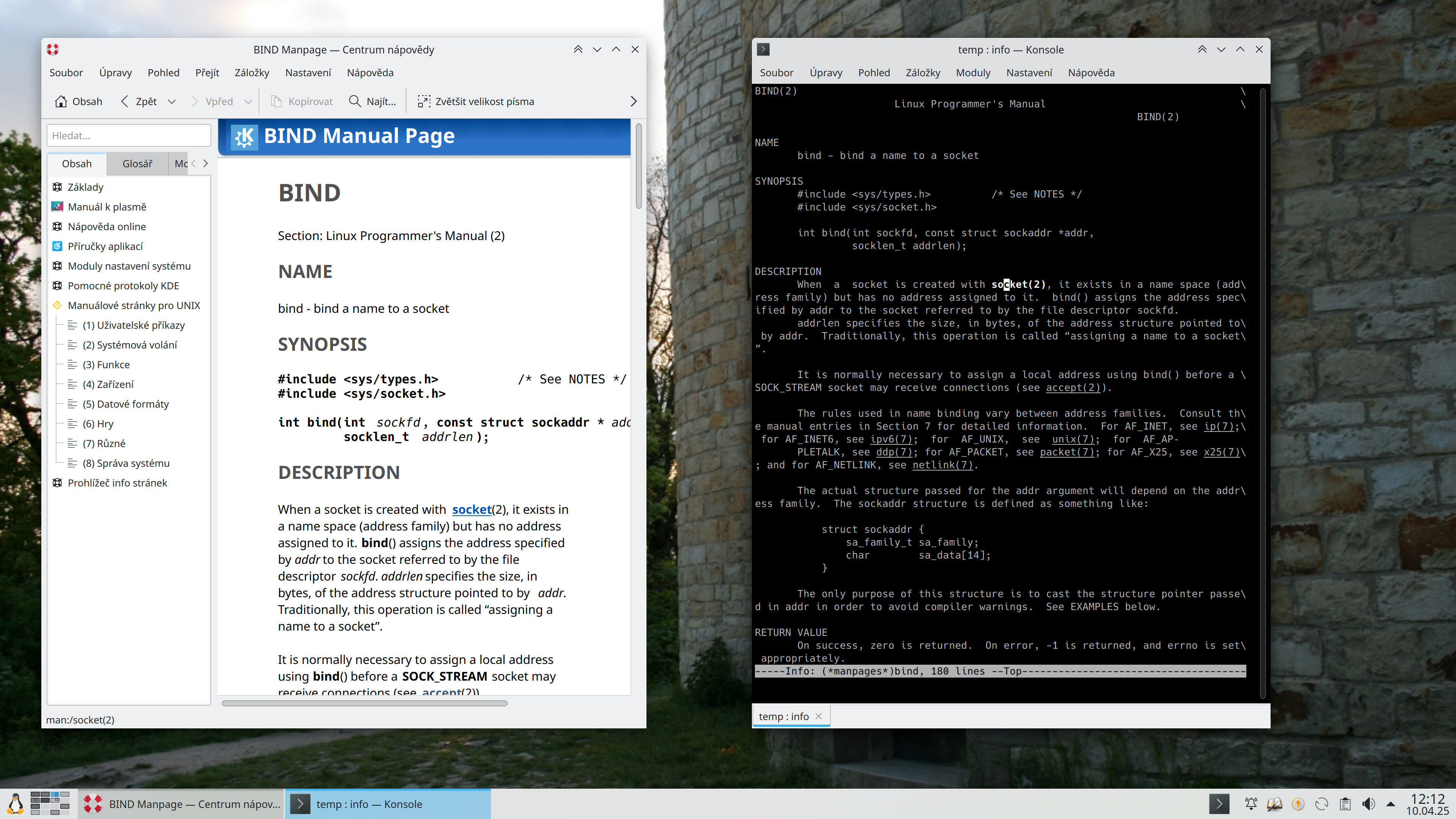Follow accept(2) link in Konsole
The width and height of the screenshot is (1456, 819).
pos(1073,388)
